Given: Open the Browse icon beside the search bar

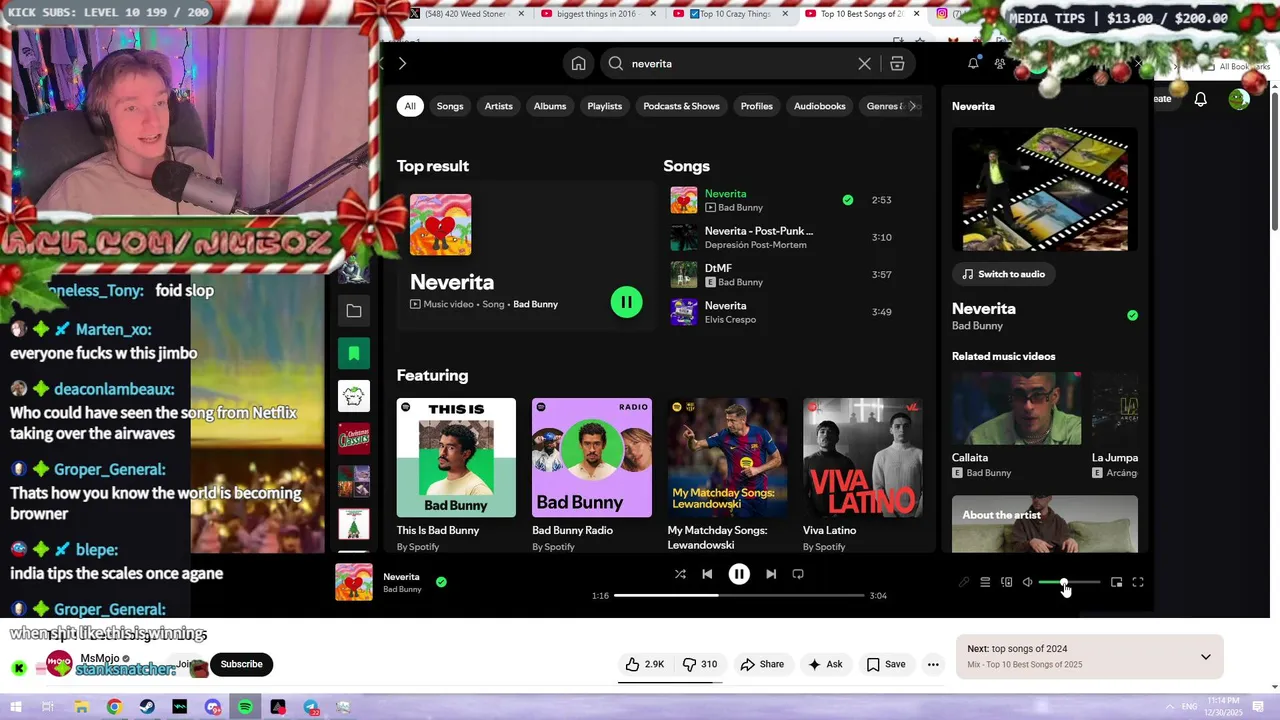Looking at the screenshot, I should pos(897,63).
